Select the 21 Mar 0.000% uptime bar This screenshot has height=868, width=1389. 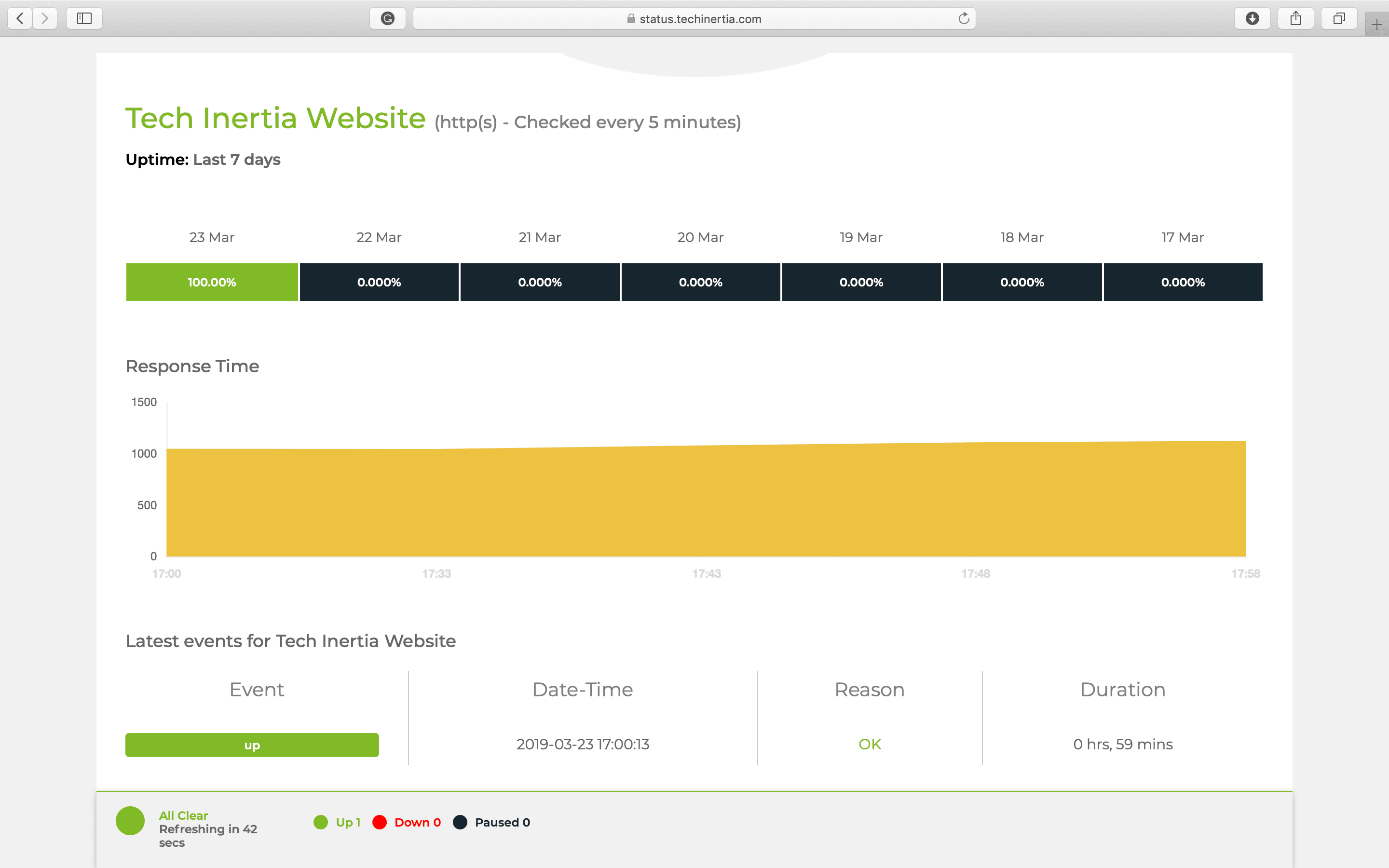pyautogui.click(x=540, y=282)
